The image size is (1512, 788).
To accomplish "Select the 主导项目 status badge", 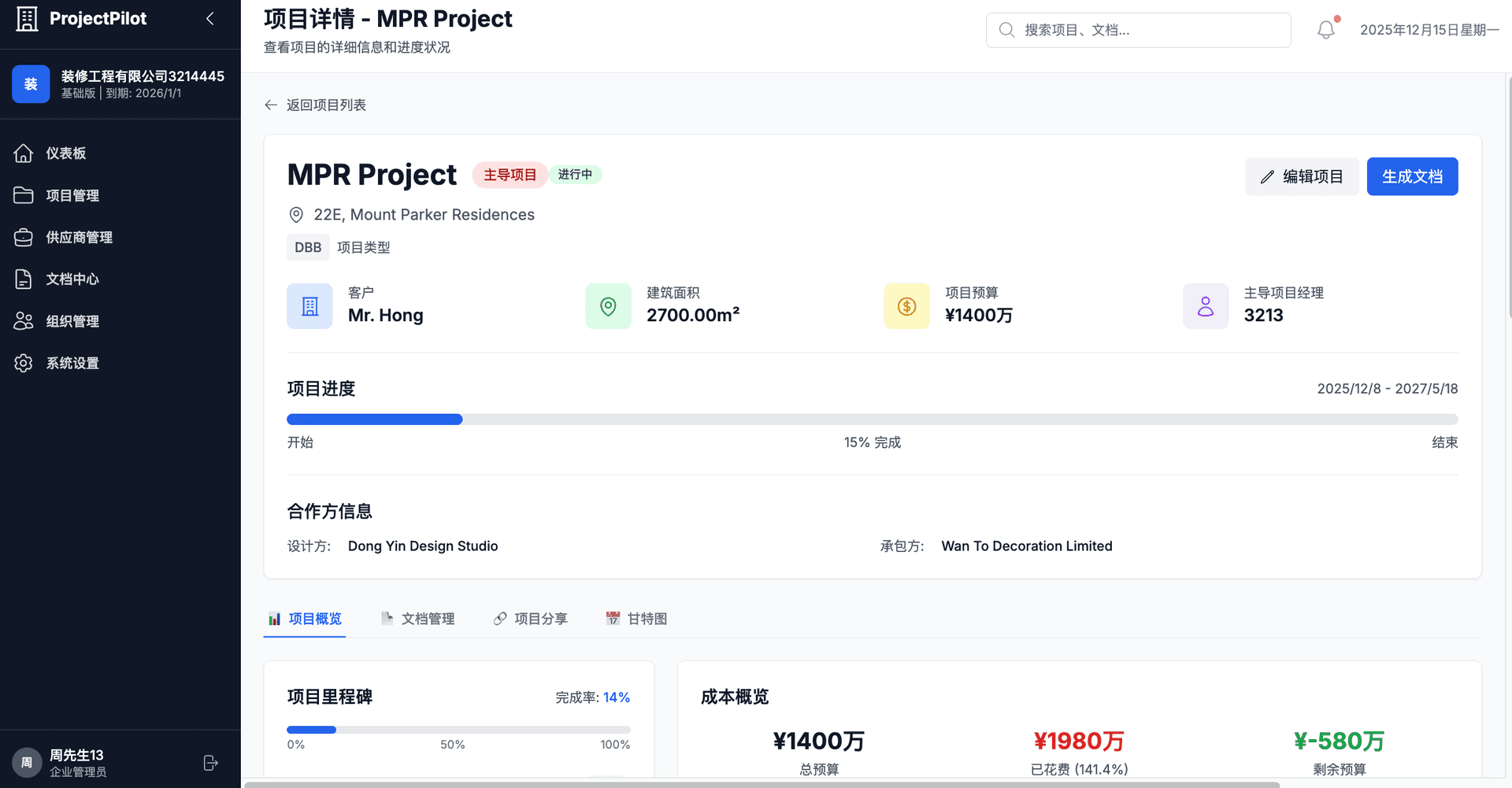I will click(510, 175).
